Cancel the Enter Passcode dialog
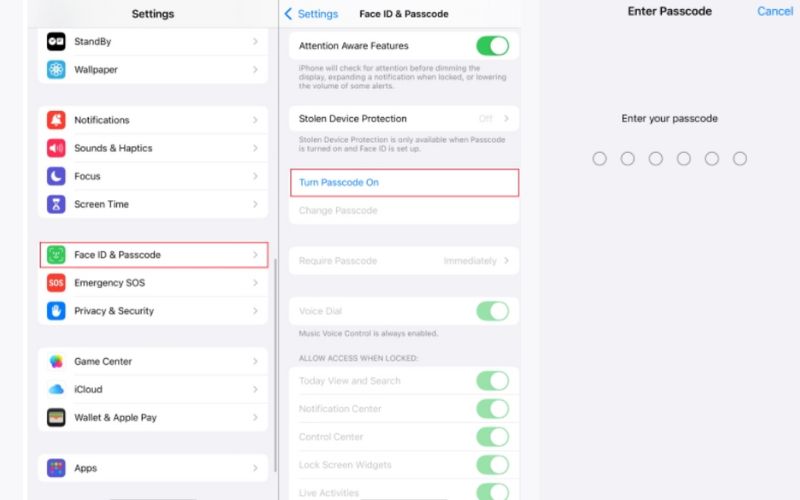800x500 pixels. coord(774,11)
